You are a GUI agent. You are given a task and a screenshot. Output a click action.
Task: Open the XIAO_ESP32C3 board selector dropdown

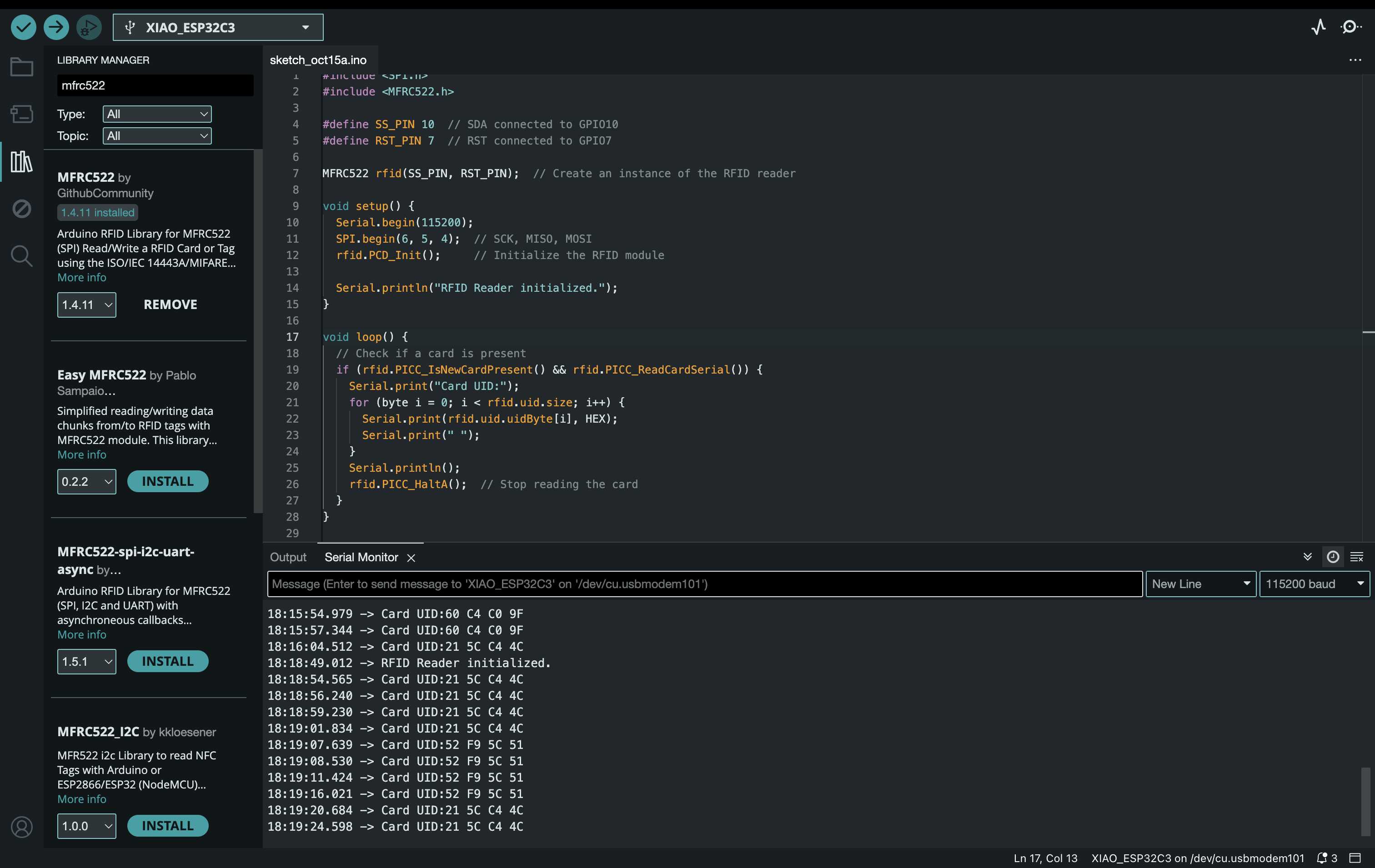218,27
